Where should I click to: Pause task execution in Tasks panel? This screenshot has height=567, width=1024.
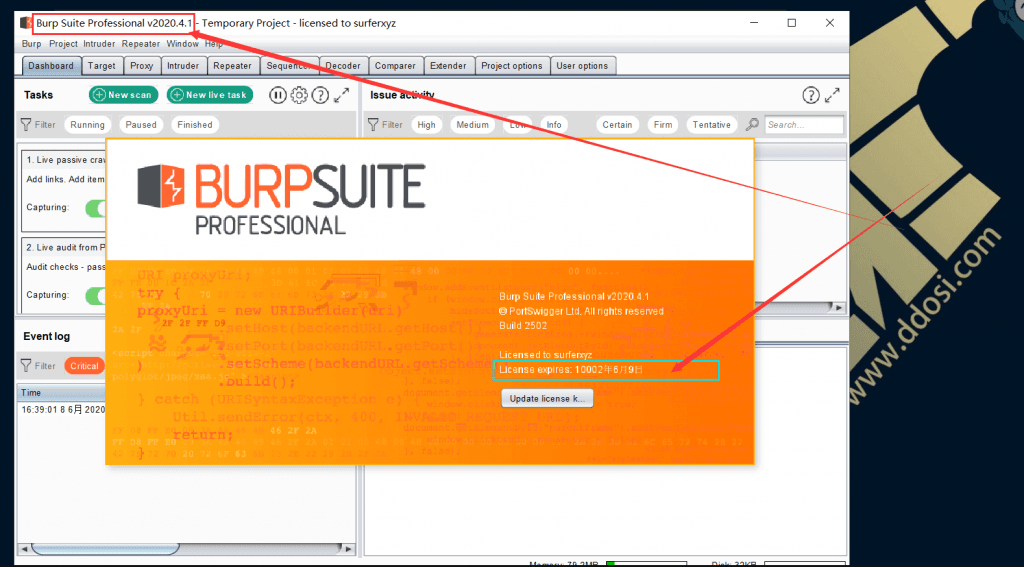(x=278, y=95)
